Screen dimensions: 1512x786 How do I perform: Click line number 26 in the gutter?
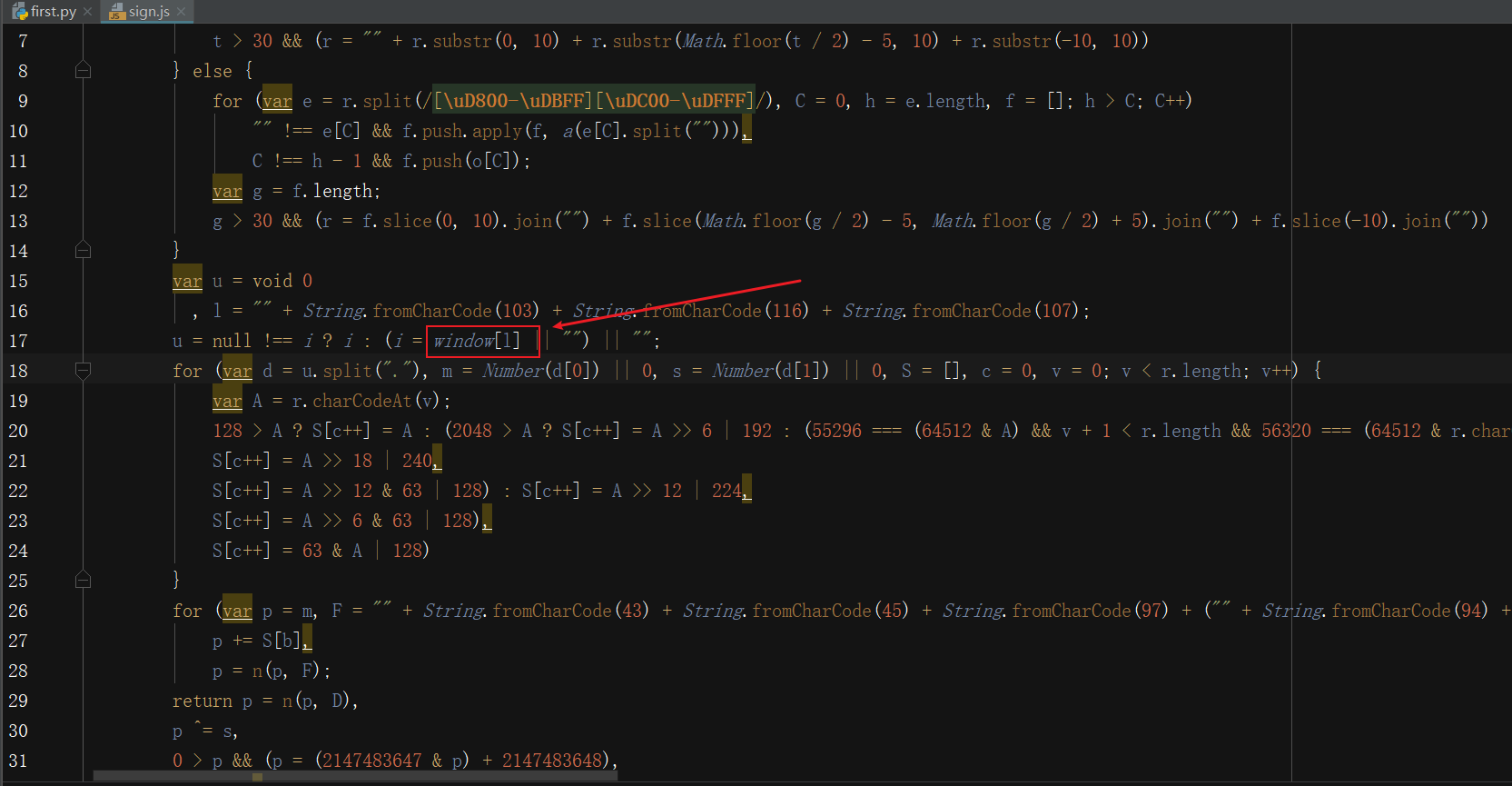18,611
